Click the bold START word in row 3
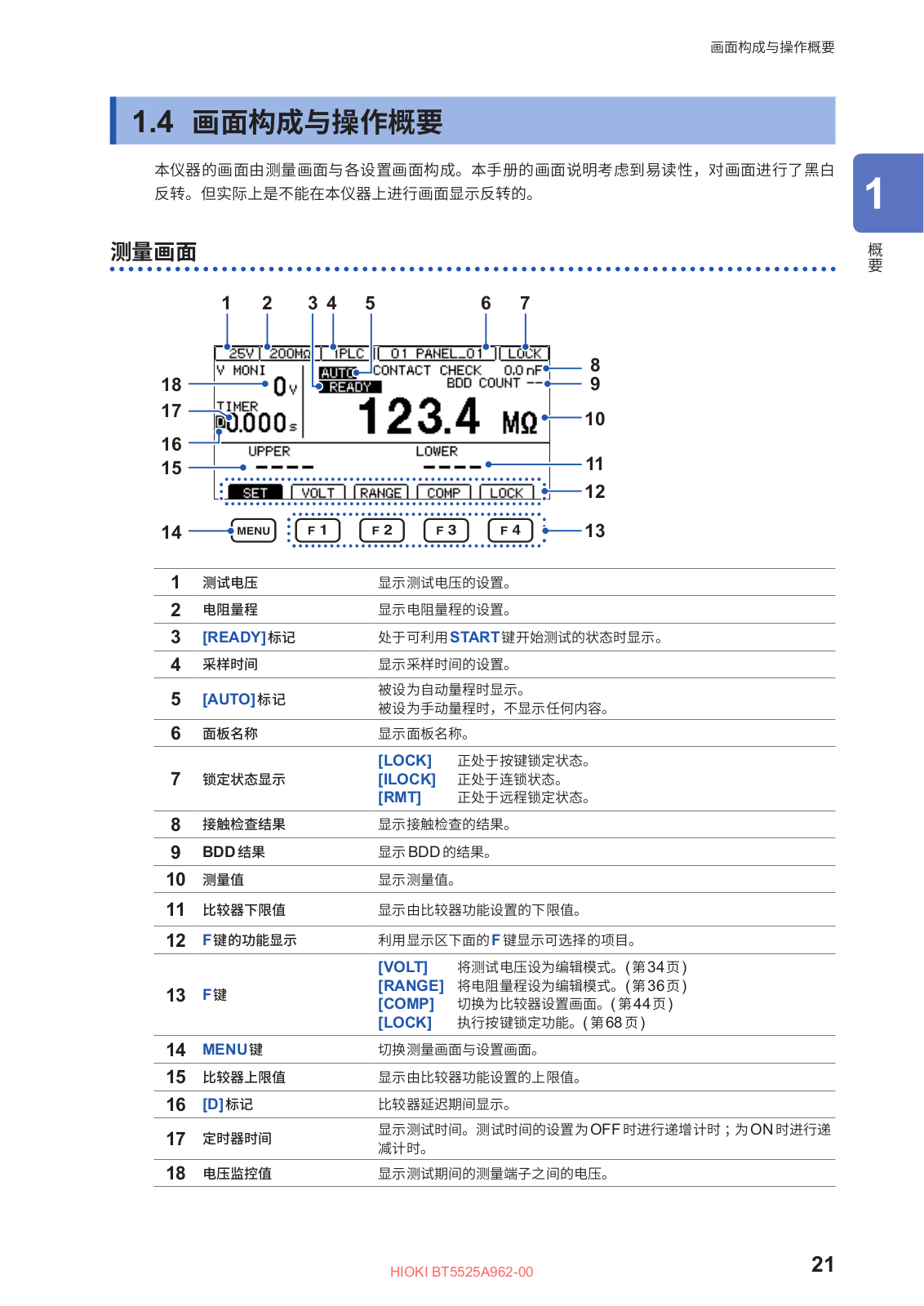924x1306 pixels. (x=474, y=637)
